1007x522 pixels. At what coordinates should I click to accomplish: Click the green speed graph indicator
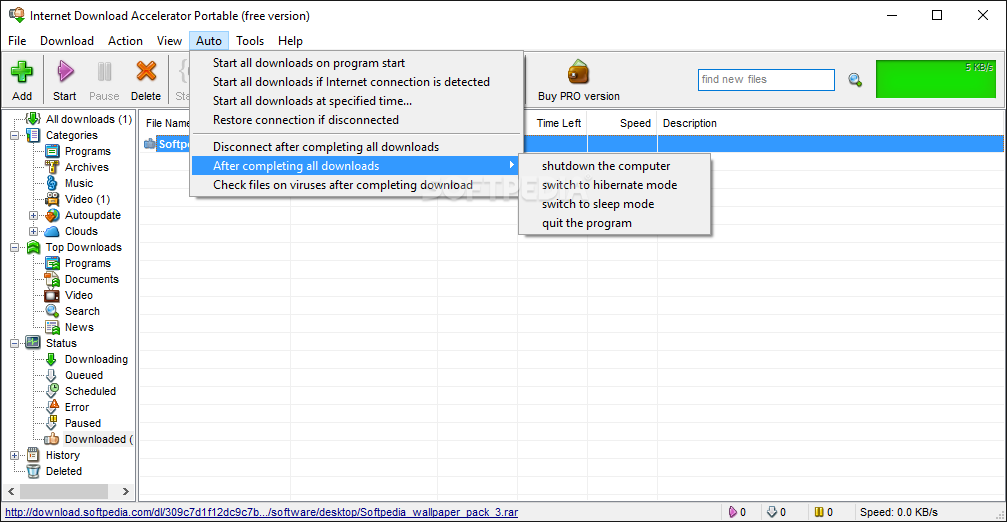click(936, 79)
